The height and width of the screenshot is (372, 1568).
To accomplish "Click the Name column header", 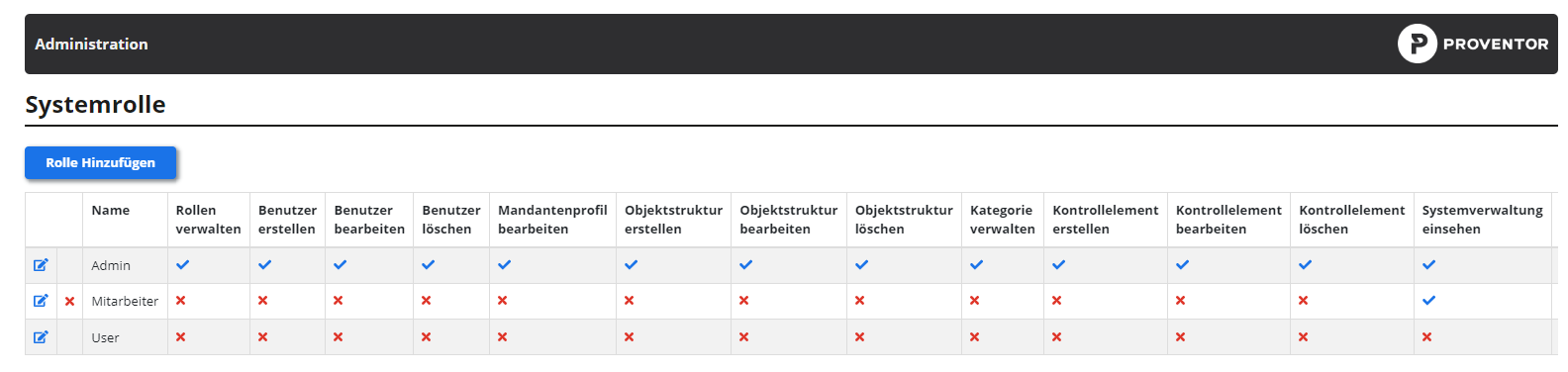I will 111,211.
